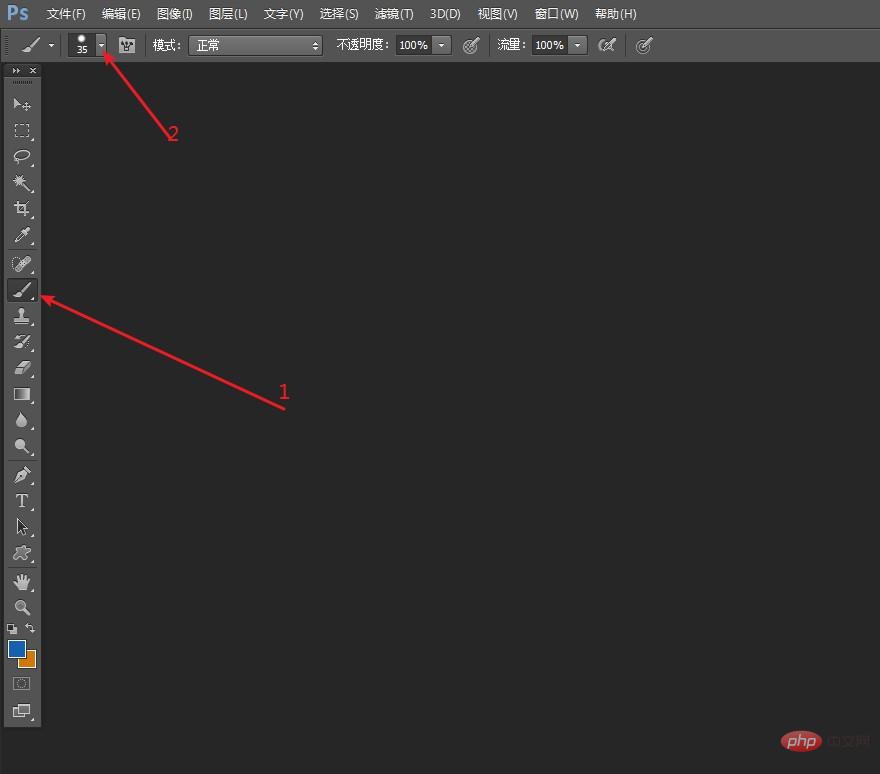Image resolution: width=880 pixels, height=774 pixels.
Task: Open the brush panel toggle icon
Action: pos(127,45)
